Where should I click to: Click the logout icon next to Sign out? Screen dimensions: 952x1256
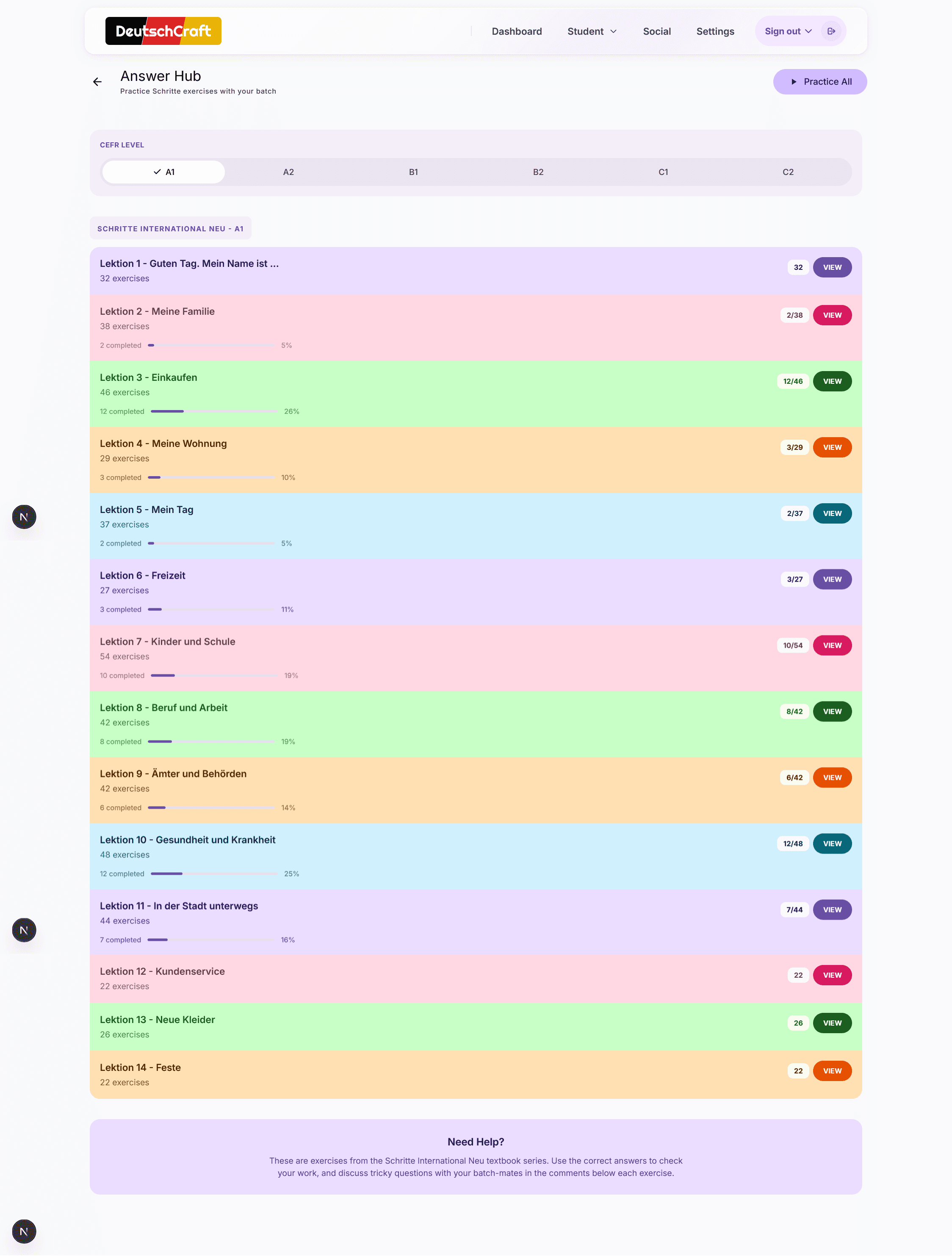[x=831, y=31]
